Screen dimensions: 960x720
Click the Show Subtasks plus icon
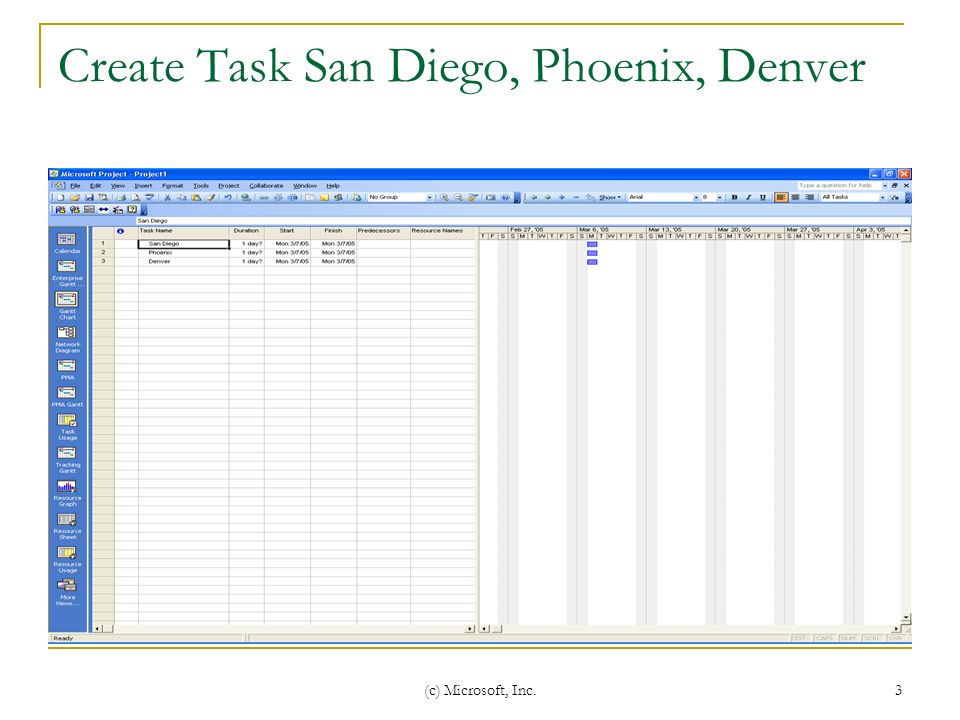coord(561,197)
